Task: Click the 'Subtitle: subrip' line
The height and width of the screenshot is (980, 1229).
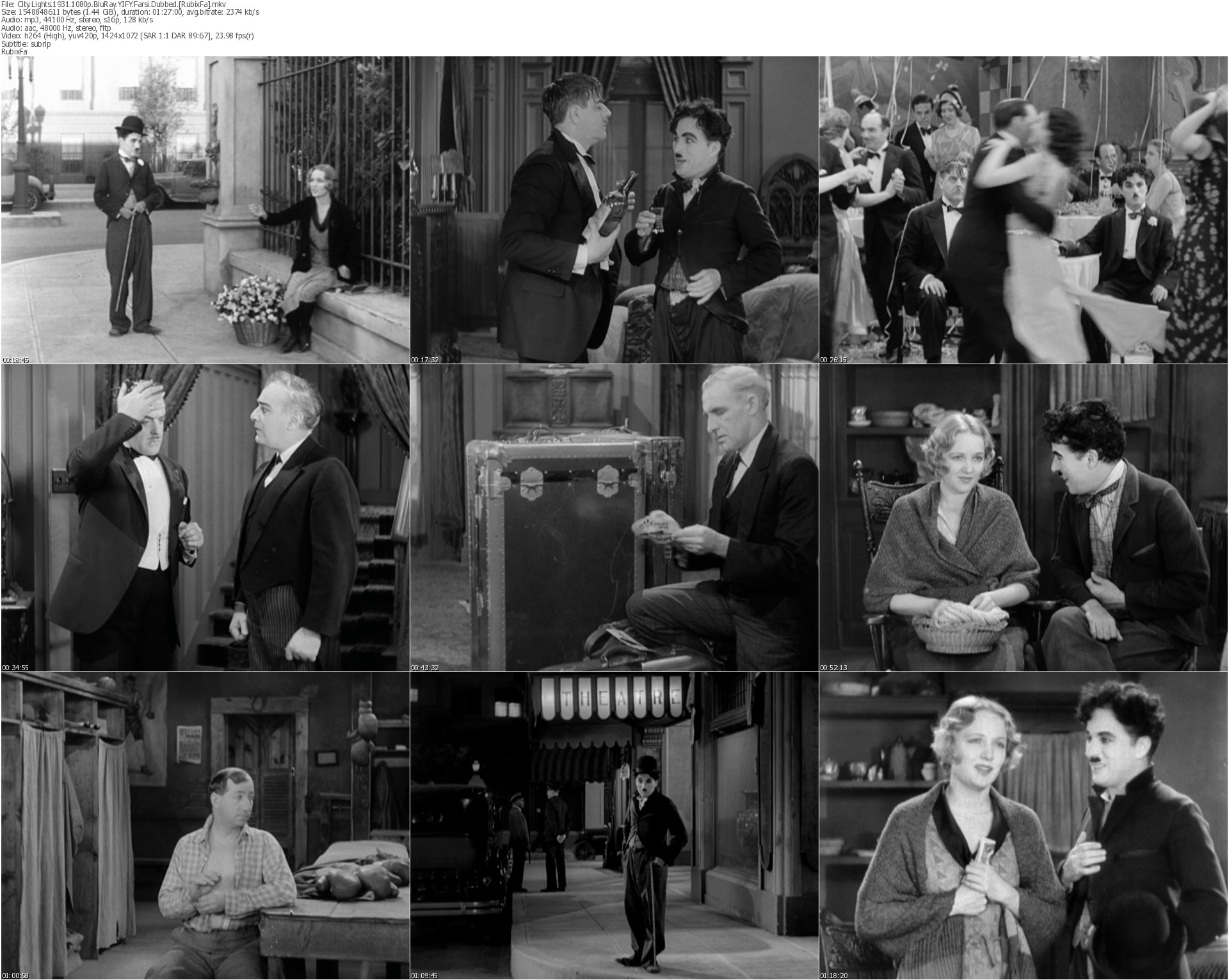Action: (x=27, y=44)
